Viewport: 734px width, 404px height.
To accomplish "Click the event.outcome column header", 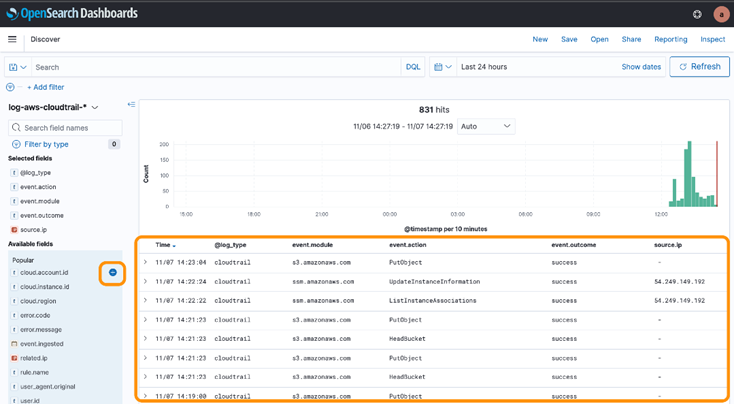I will [x=573, y=245].
